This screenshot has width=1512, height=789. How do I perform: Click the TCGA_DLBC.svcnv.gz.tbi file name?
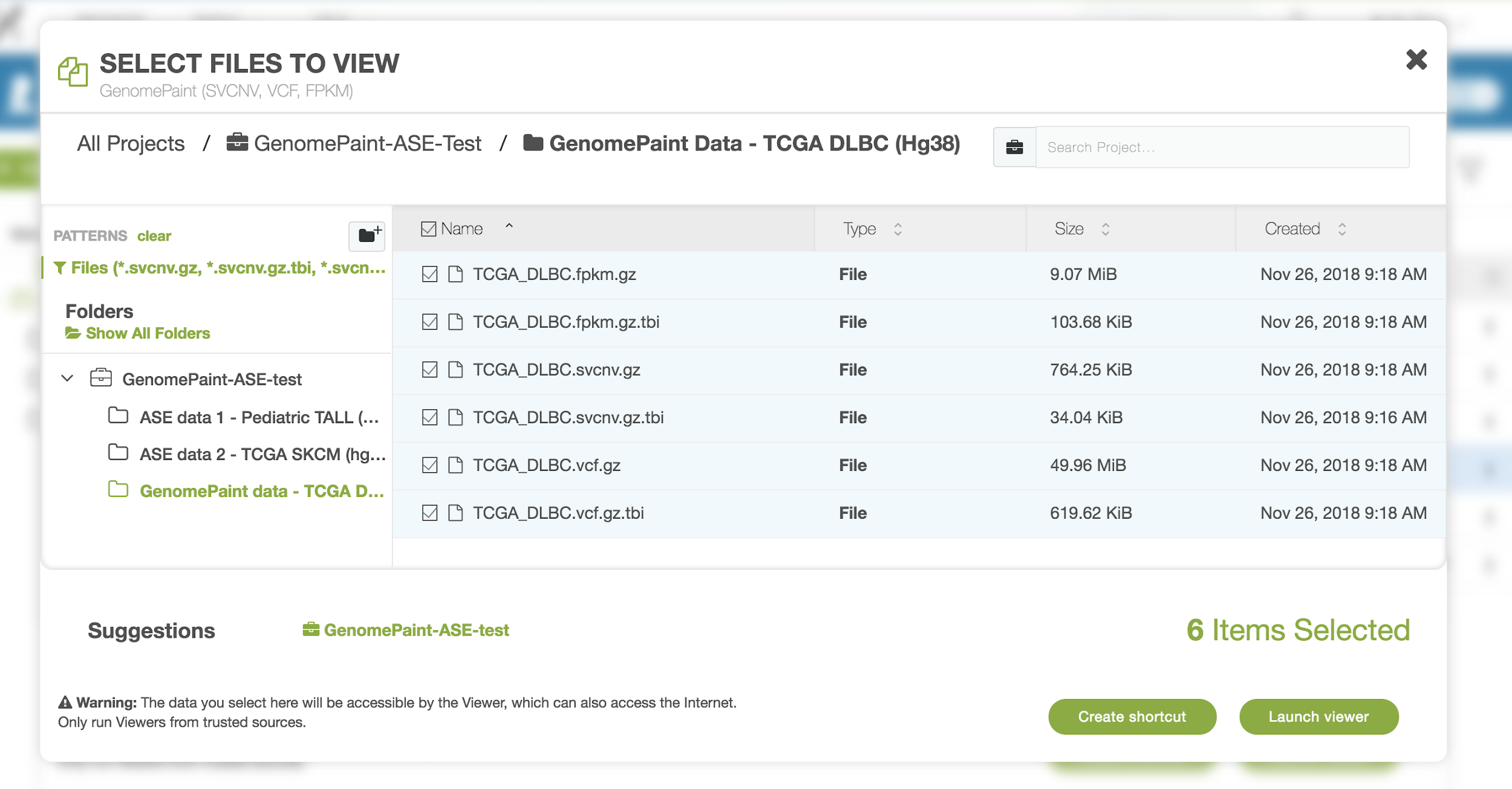pyautogui.click(x=568, y=417)
